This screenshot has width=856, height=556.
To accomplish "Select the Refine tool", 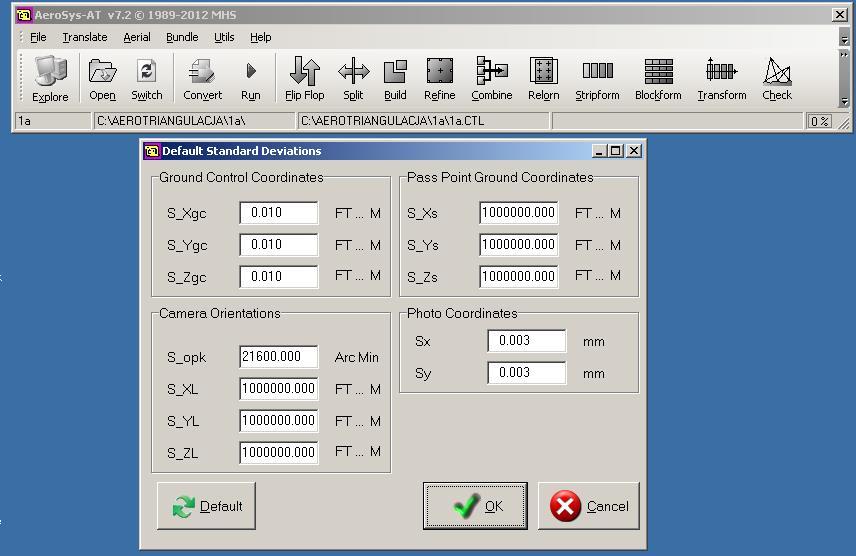I will [x=439, y=79].
